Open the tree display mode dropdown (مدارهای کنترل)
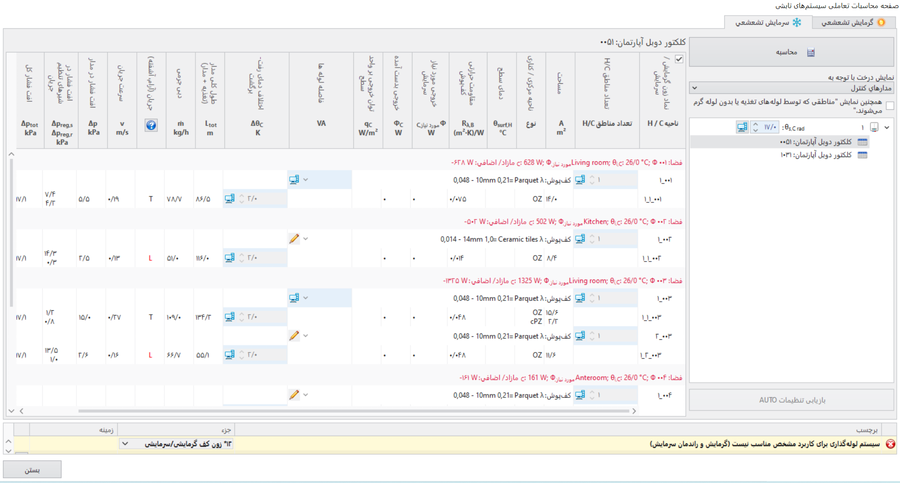The width and height of the screenshot is (900, 483). tap(791, 89)
